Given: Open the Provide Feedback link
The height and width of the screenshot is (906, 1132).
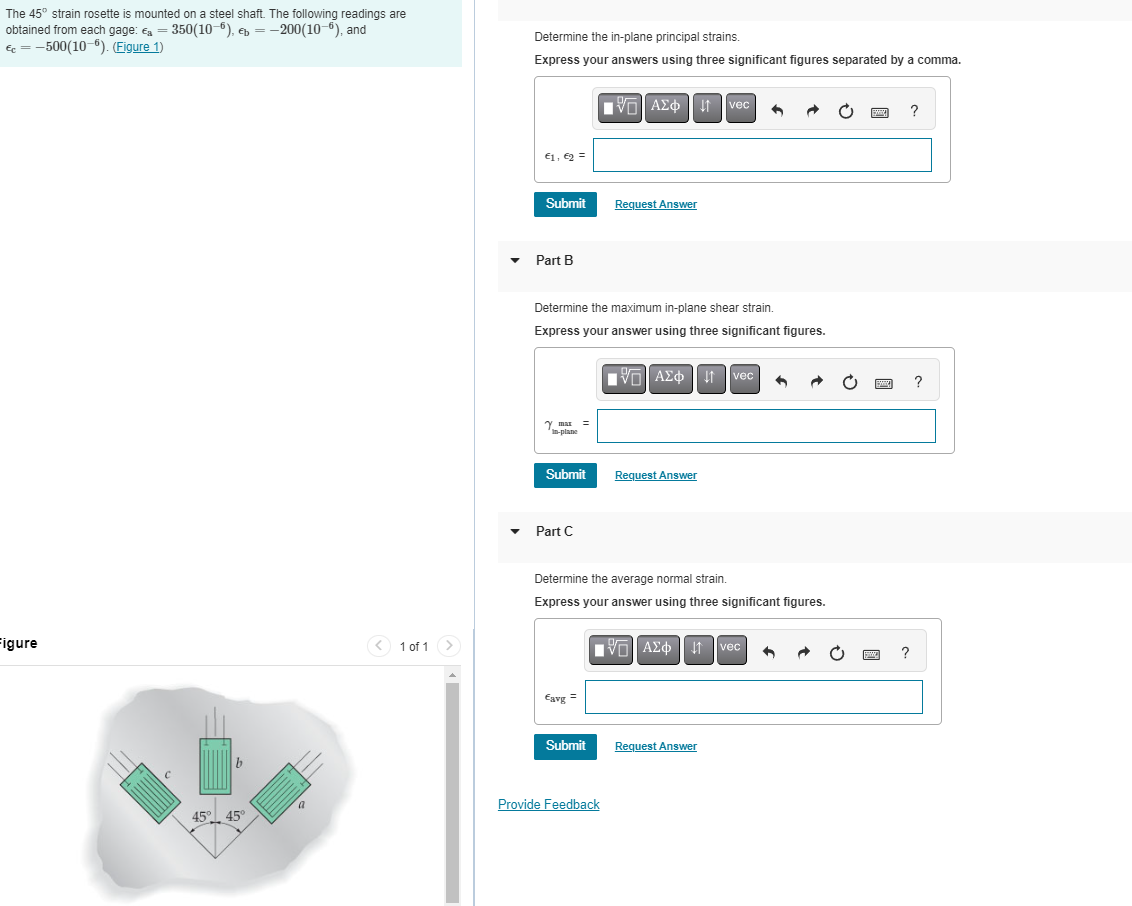Looking at the screenshot, I should pos(548,804).
